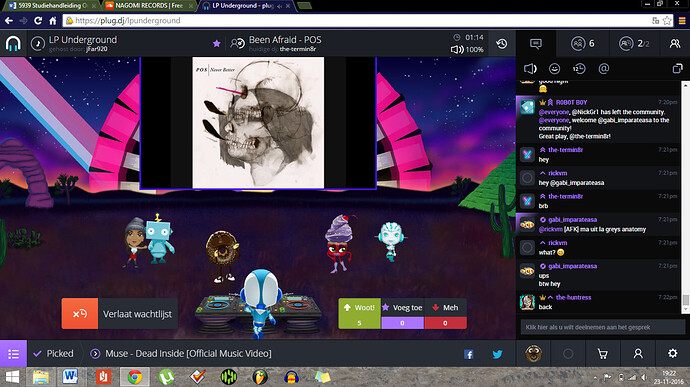Click Verlaat wachtlijst button
The width and height of the screenshot is (690, 387).
[x=120, y=313]
